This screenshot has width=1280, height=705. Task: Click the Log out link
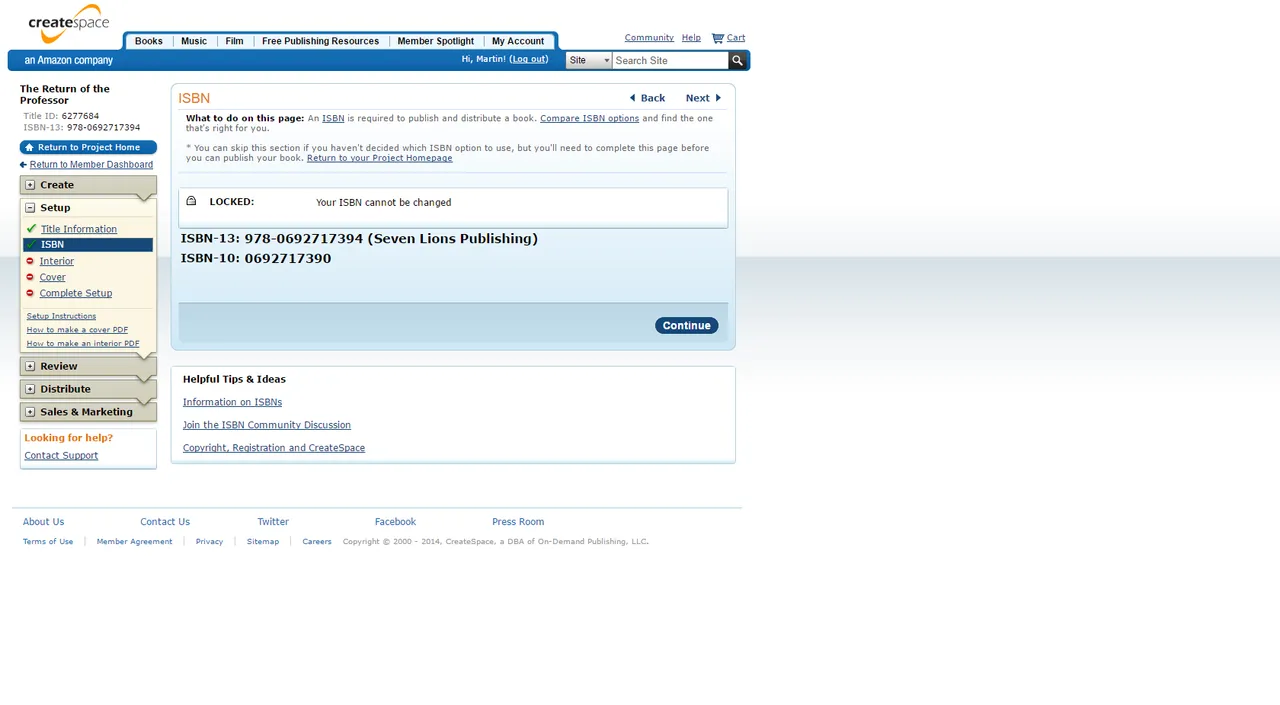528,59
